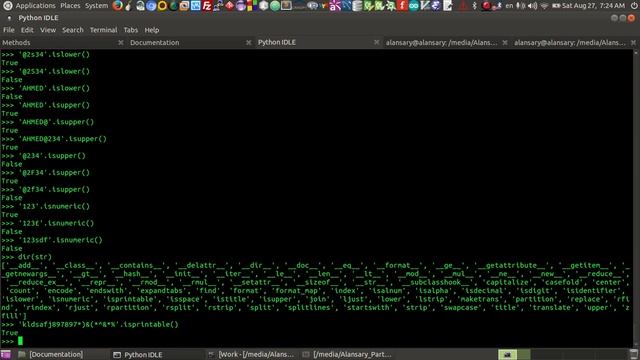
Task: Close the Documentation tab
Action: [249, 42]
